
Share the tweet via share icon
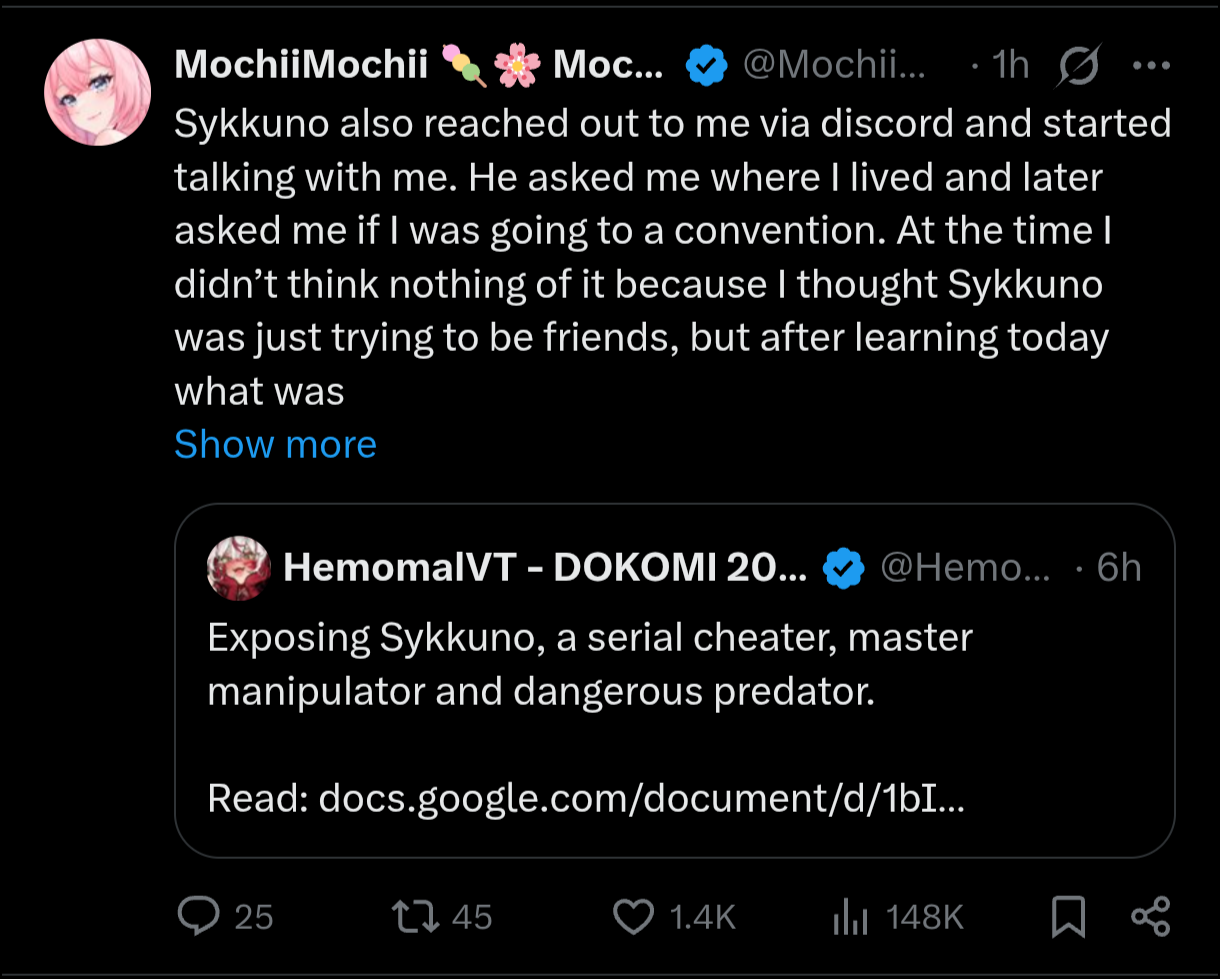pos(1150,916)
